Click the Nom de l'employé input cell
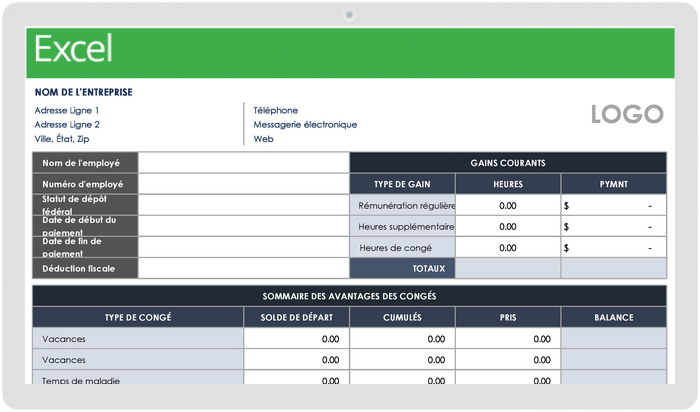This screenshot has height=412, width=700. click(244, 163)
